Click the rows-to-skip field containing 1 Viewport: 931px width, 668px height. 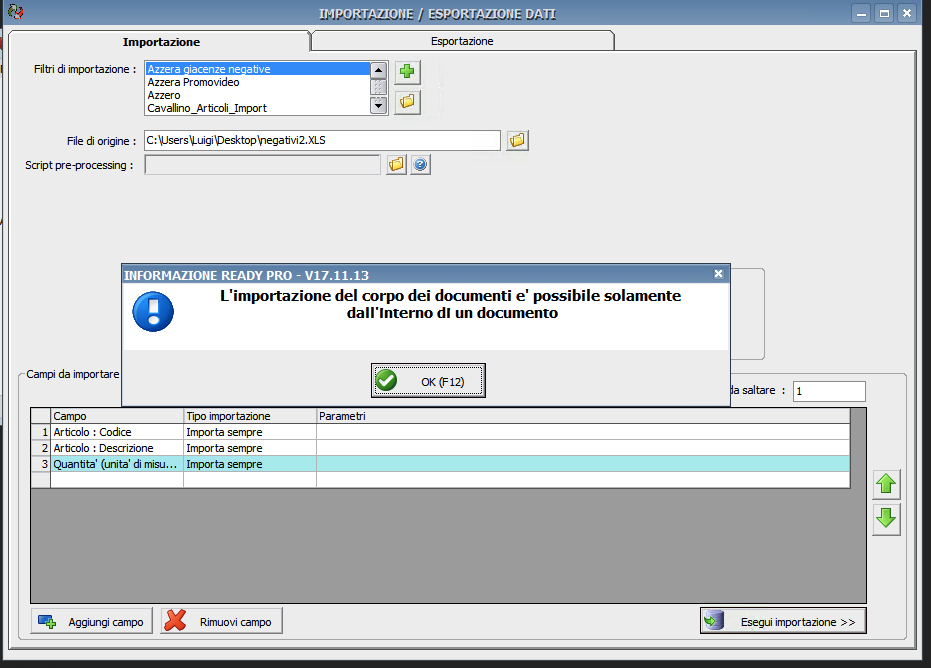(829, 391)
